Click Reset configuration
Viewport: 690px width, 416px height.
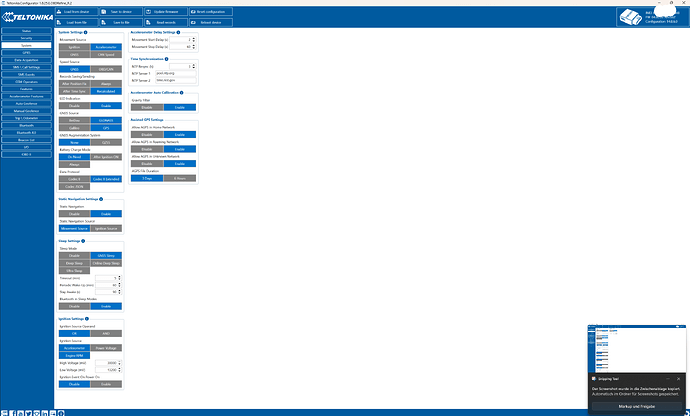[211, 12]
